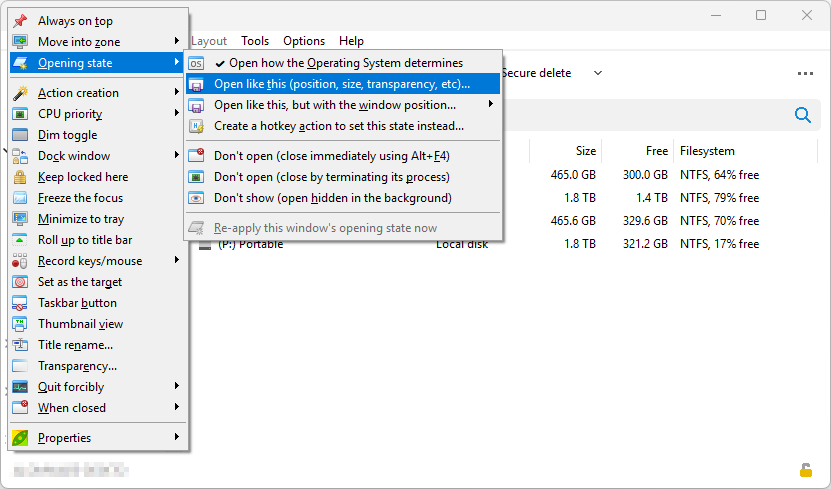Click the orange padlock icon in status bar
The height and width of the screenshot is (489, 831).
point(805,470)
